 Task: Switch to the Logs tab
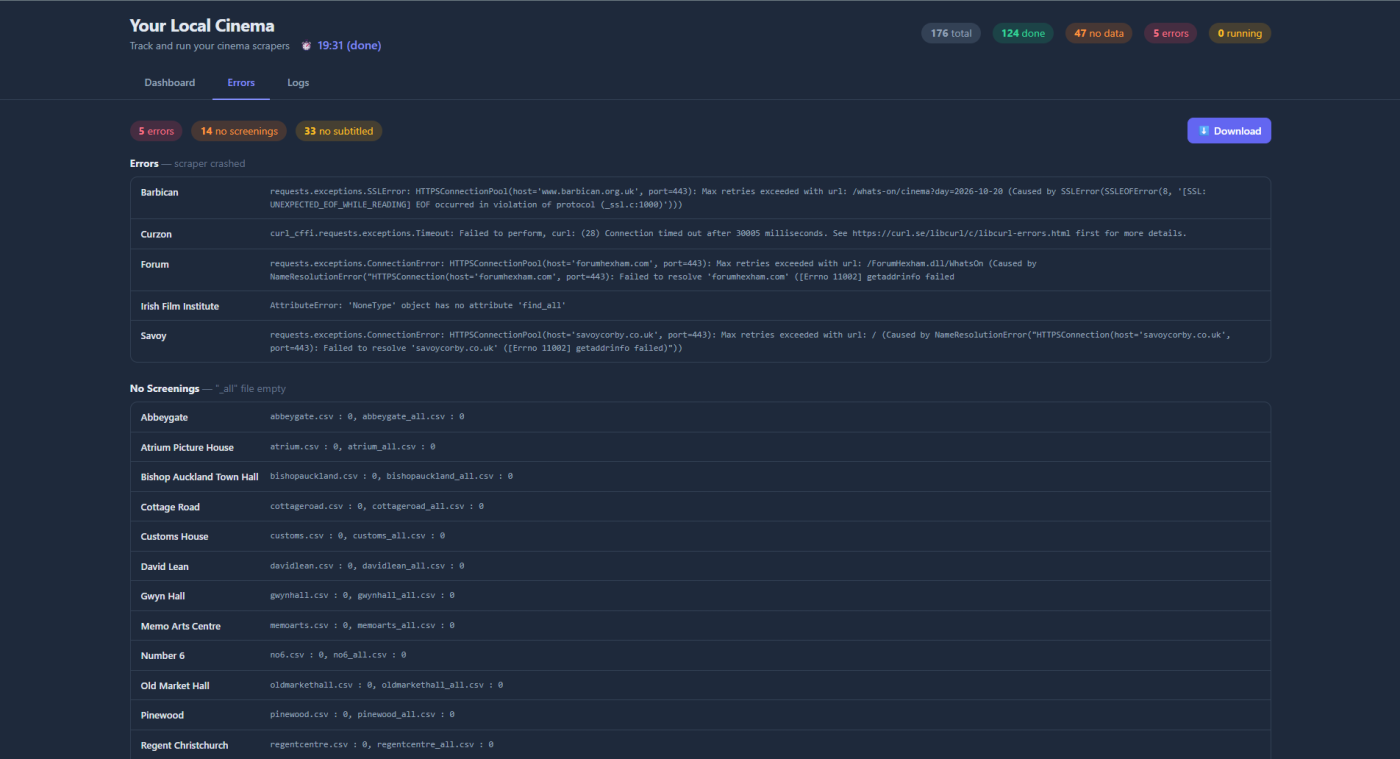coord(298,83)
